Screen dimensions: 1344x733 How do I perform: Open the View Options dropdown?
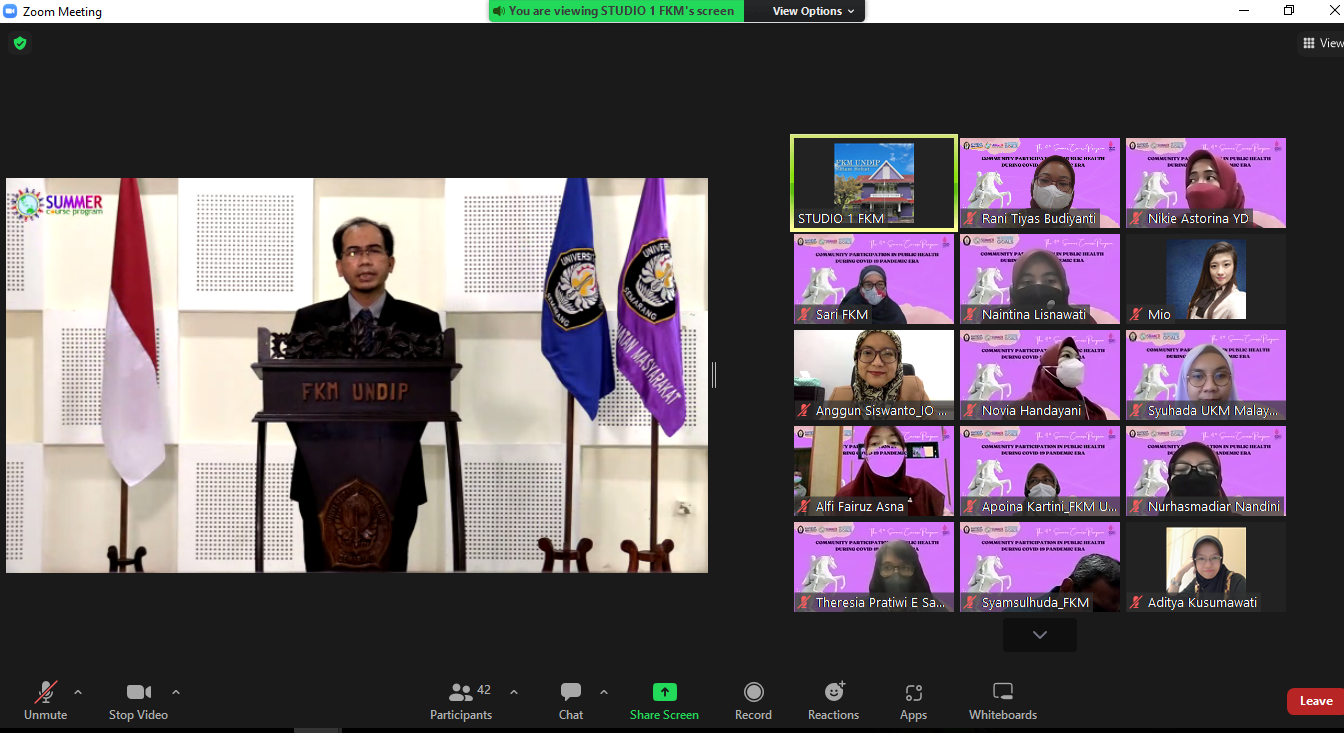point(813,11)
